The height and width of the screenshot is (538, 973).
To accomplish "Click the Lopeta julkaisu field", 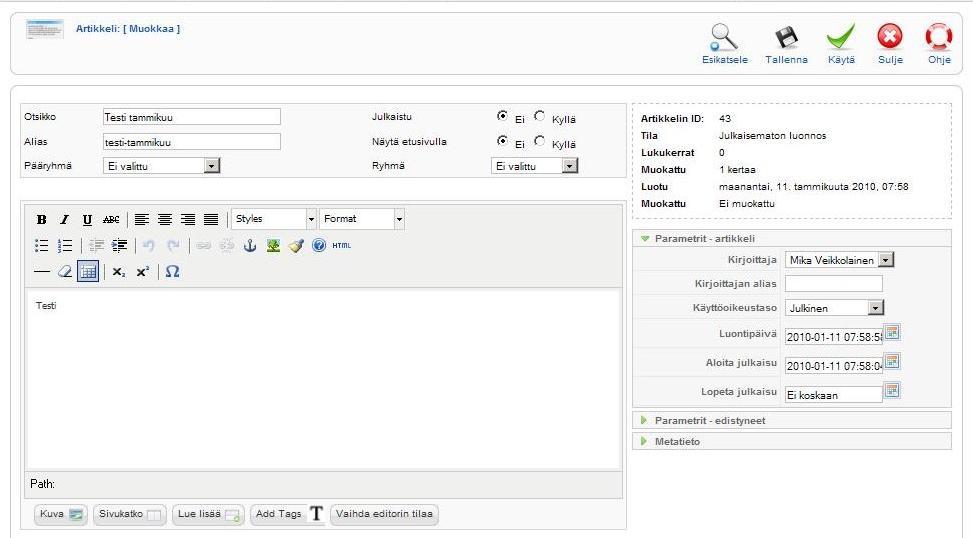I will pyautogui.click(x=833, y=395).
